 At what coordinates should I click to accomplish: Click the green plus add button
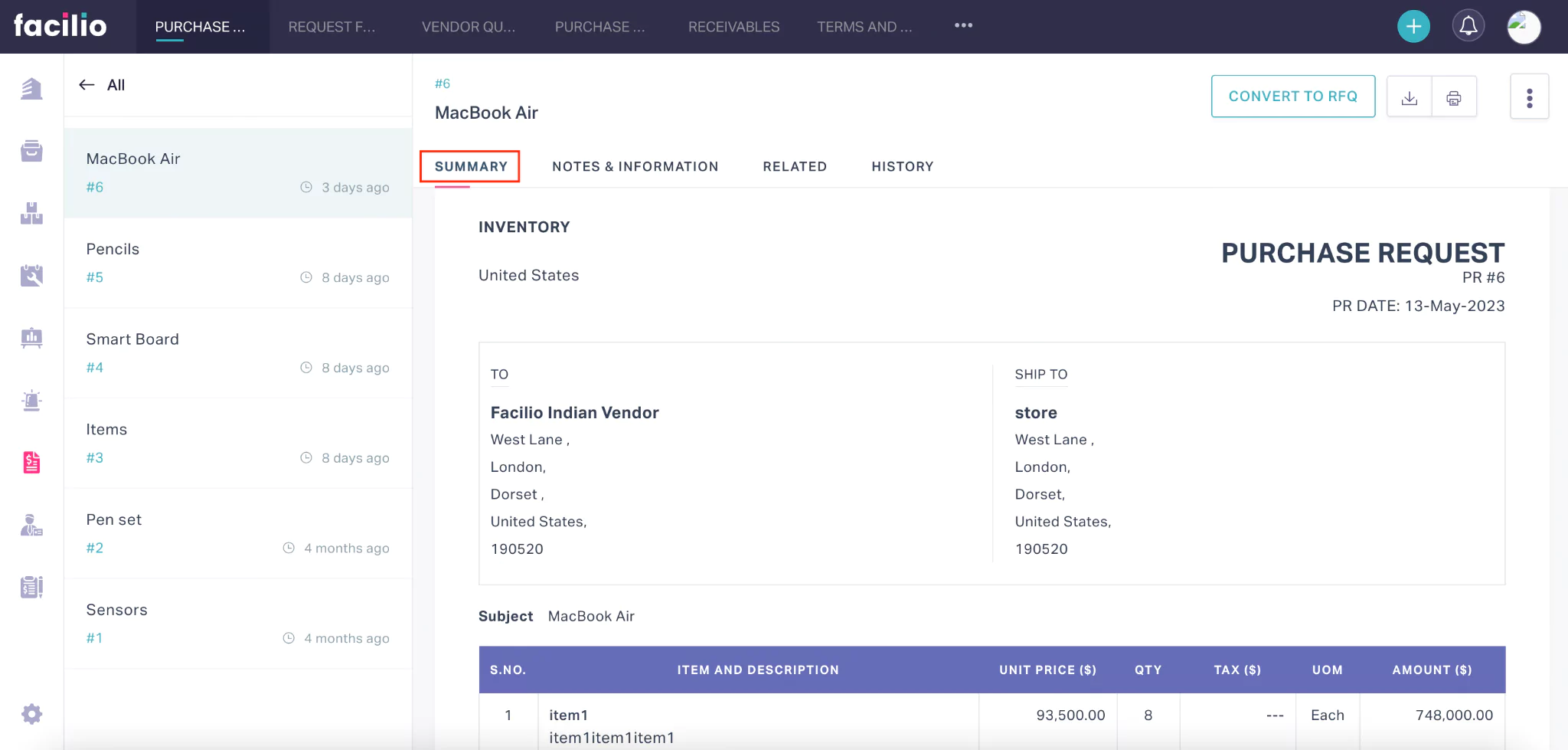(1413, 27)
